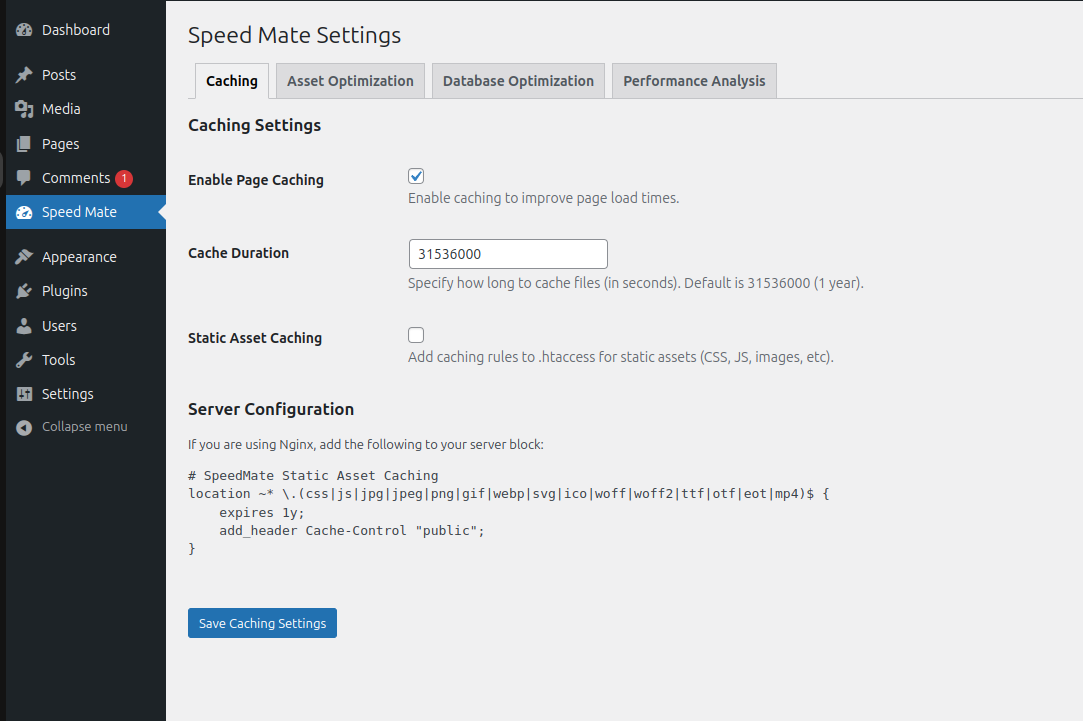The height and width of the screenshot is (721, 1083).
Task: Click the Users person icon
Action: (x=24, y=326)
